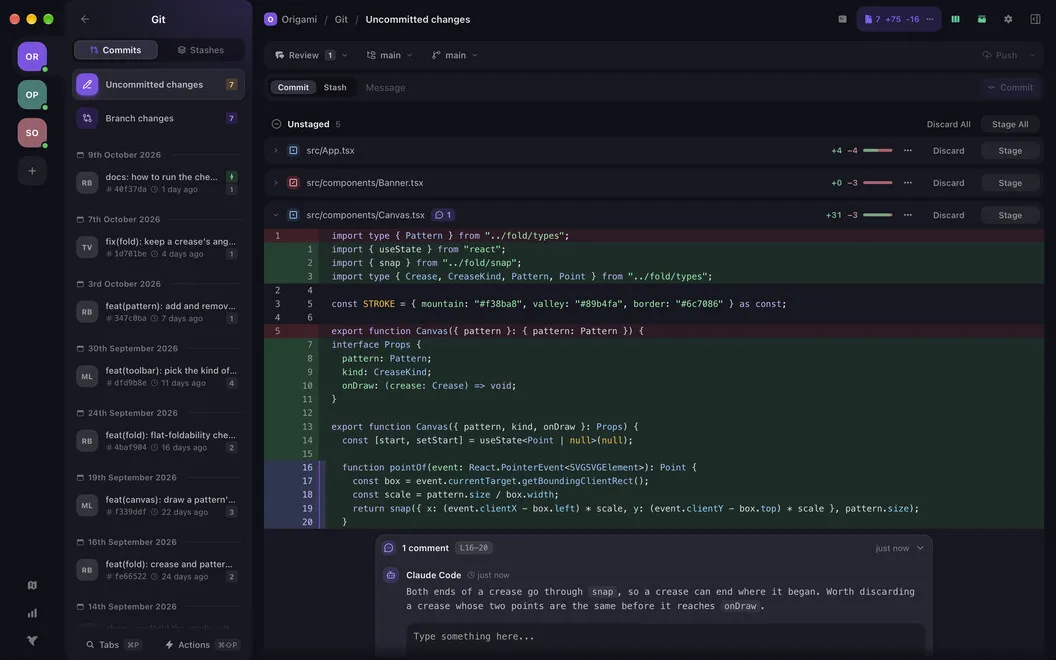Open the map icon in the left rail
Image resolution: width=1056 pixels, height=660 pixels.
(32, 585)
